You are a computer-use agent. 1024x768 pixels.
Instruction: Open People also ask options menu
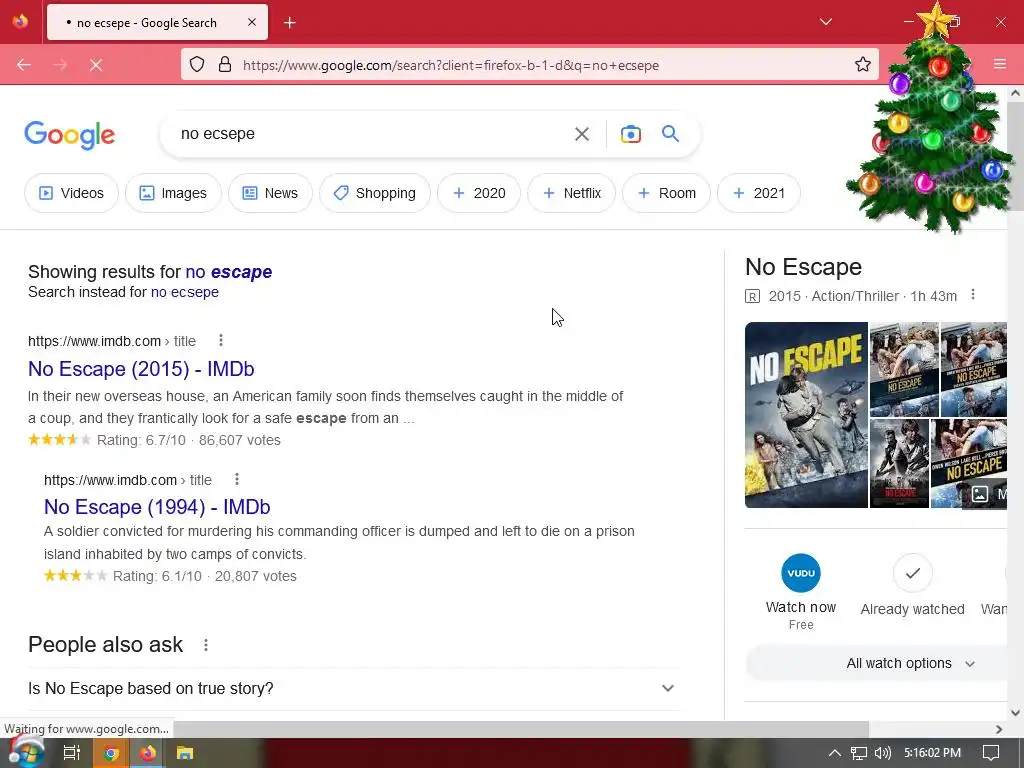pyautogui.click(x=206, y=645)
